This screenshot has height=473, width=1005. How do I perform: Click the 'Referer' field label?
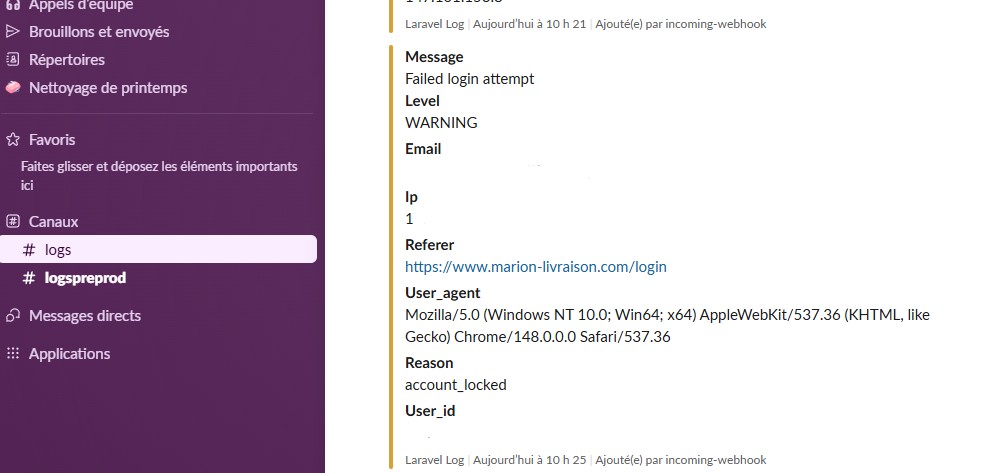(429, 245)
